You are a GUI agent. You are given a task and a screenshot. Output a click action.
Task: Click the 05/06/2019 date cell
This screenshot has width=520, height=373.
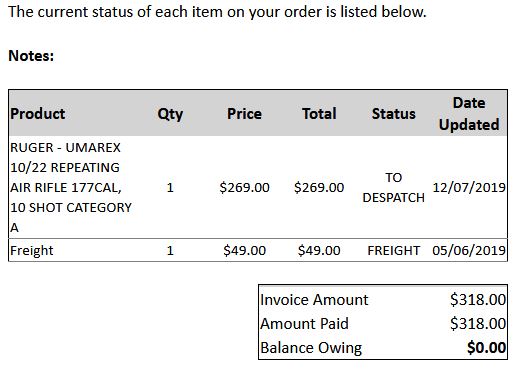pos(469,250)
